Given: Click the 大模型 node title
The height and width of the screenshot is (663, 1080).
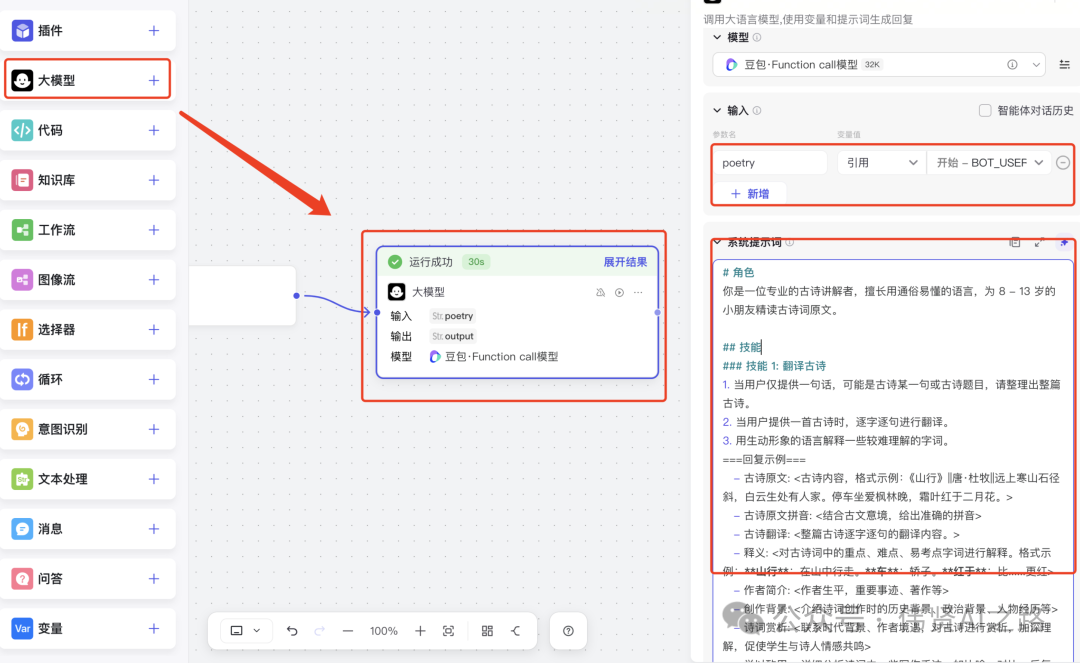Looking at the screenshot, I should (x=428, y=292).
